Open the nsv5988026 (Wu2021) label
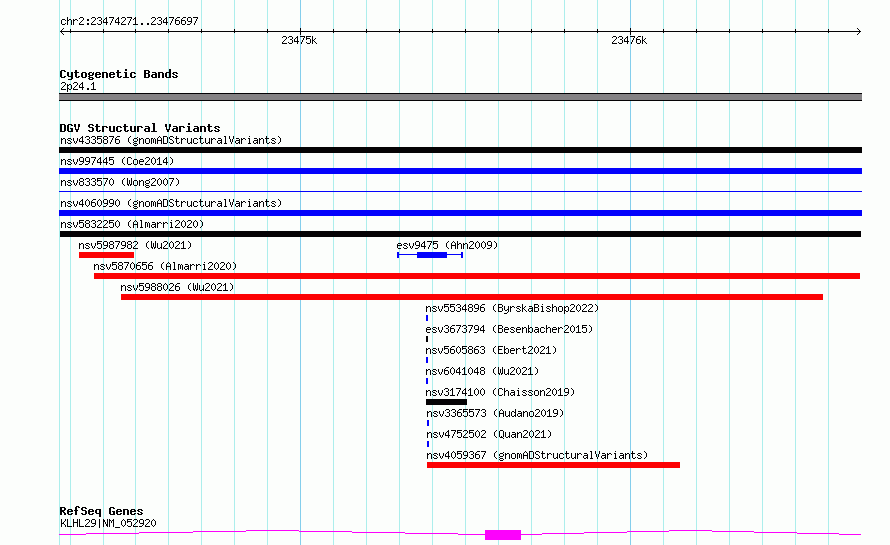 tap(177, 287)
